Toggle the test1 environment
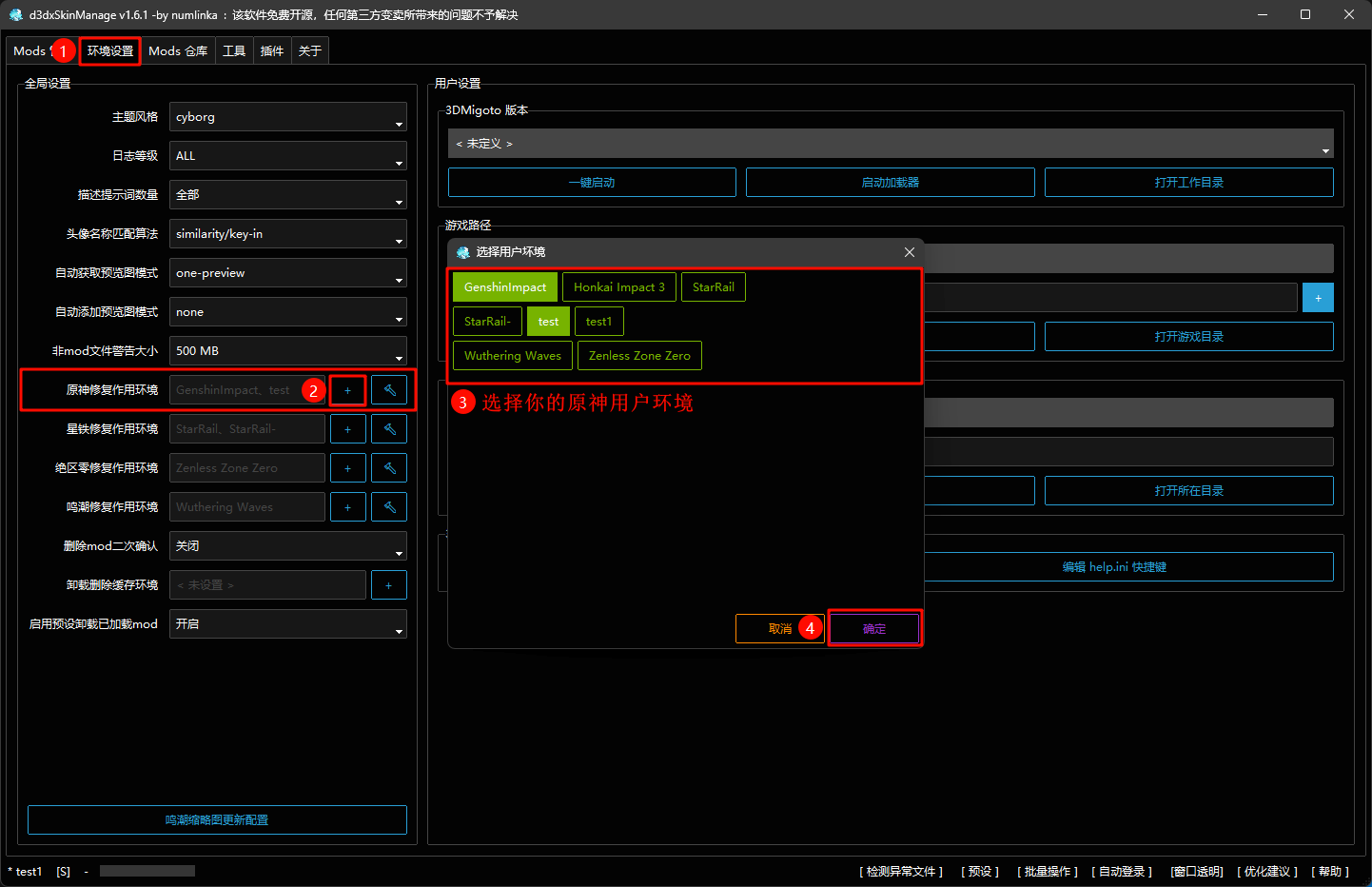 pyautogui.click(x=599, y=321)
